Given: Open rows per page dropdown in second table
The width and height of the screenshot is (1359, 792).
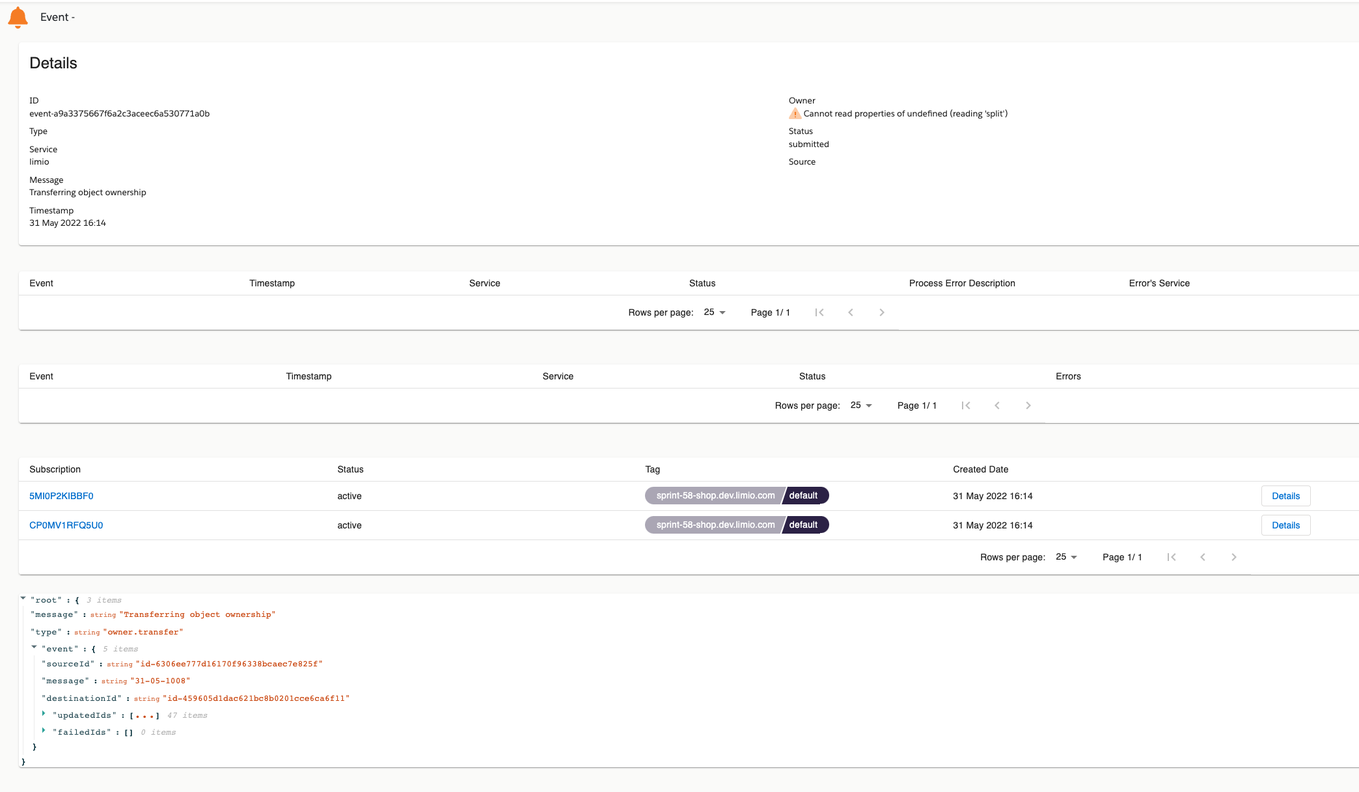Looking at the screenshot, I should click(861, 406).
